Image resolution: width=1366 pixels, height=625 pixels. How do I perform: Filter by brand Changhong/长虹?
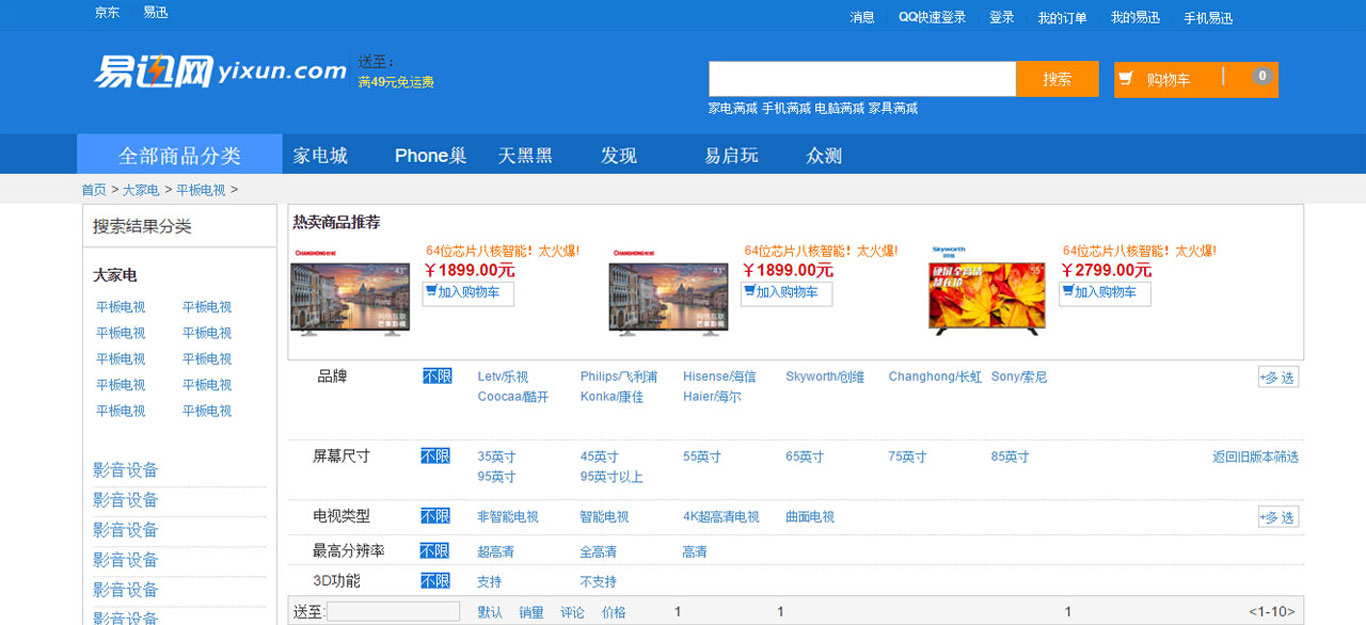click(x=935, y=377)
